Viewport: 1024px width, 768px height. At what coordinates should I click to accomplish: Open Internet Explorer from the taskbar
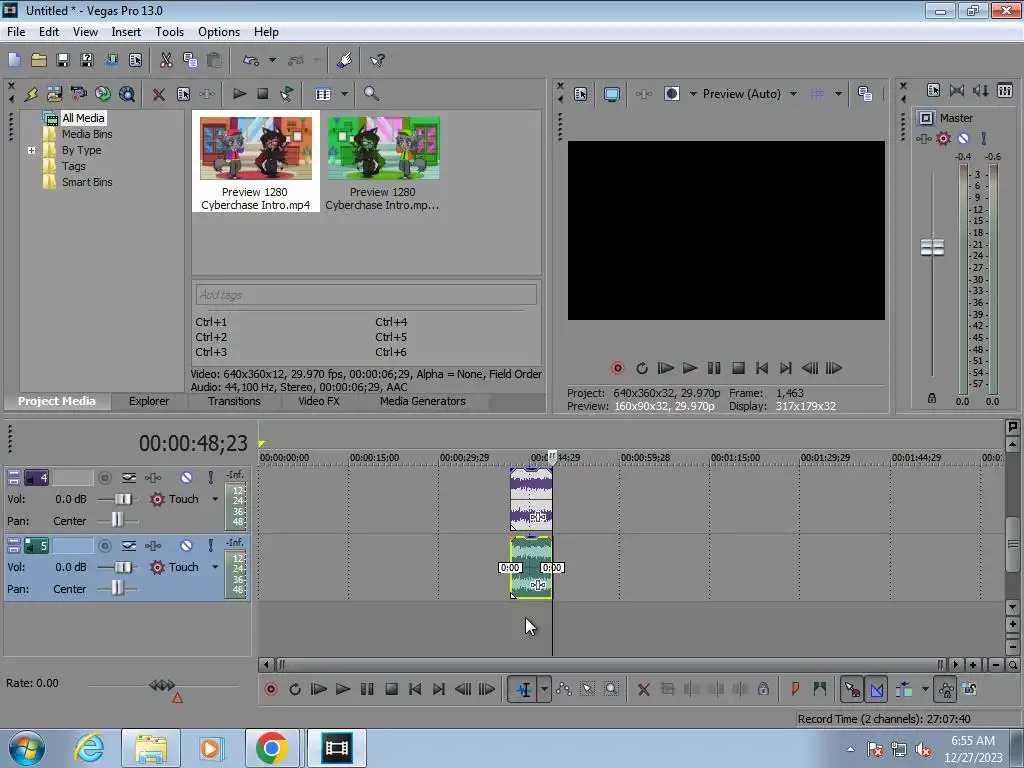click(x=89, y=748)
